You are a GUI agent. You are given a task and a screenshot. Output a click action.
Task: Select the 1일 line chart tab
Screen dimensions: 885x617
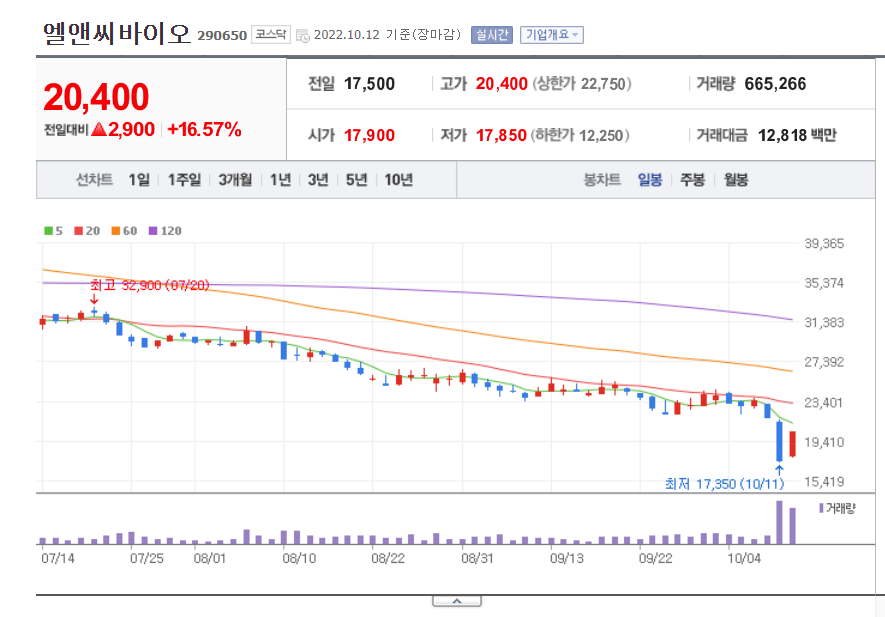(x=139, y=180)
